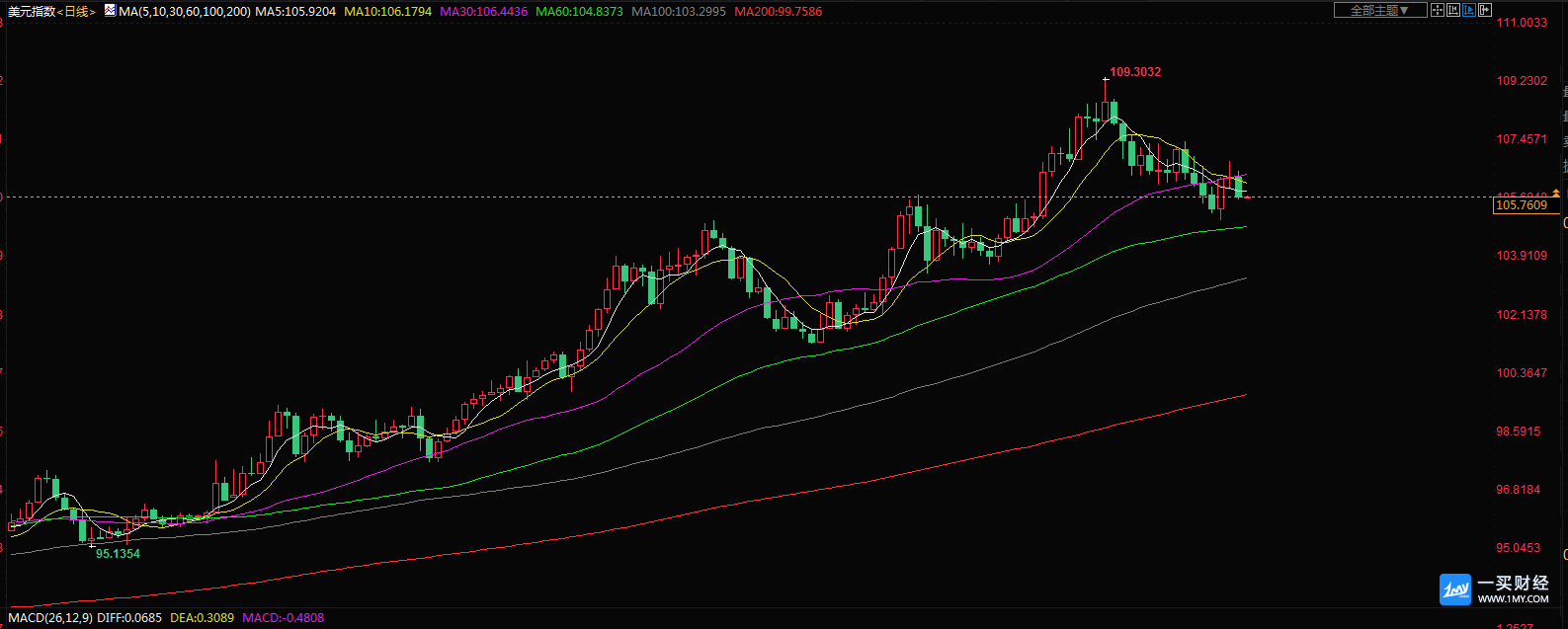Click the orange double up-arrow at price line
The image size is (1568, 629).
point(1556,193)
